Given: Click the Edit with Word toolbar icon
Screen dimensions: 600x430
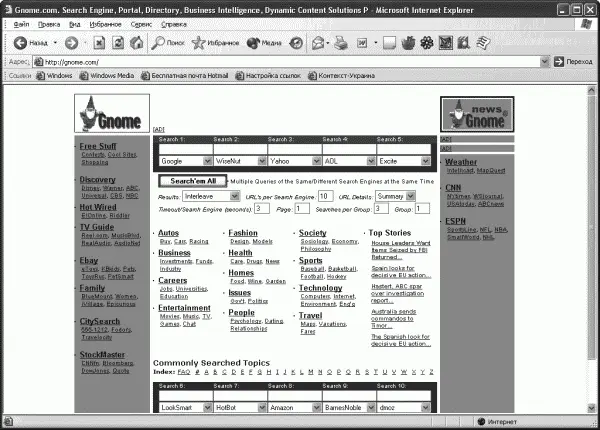Looking at the screenshot, I should (362, 43).
